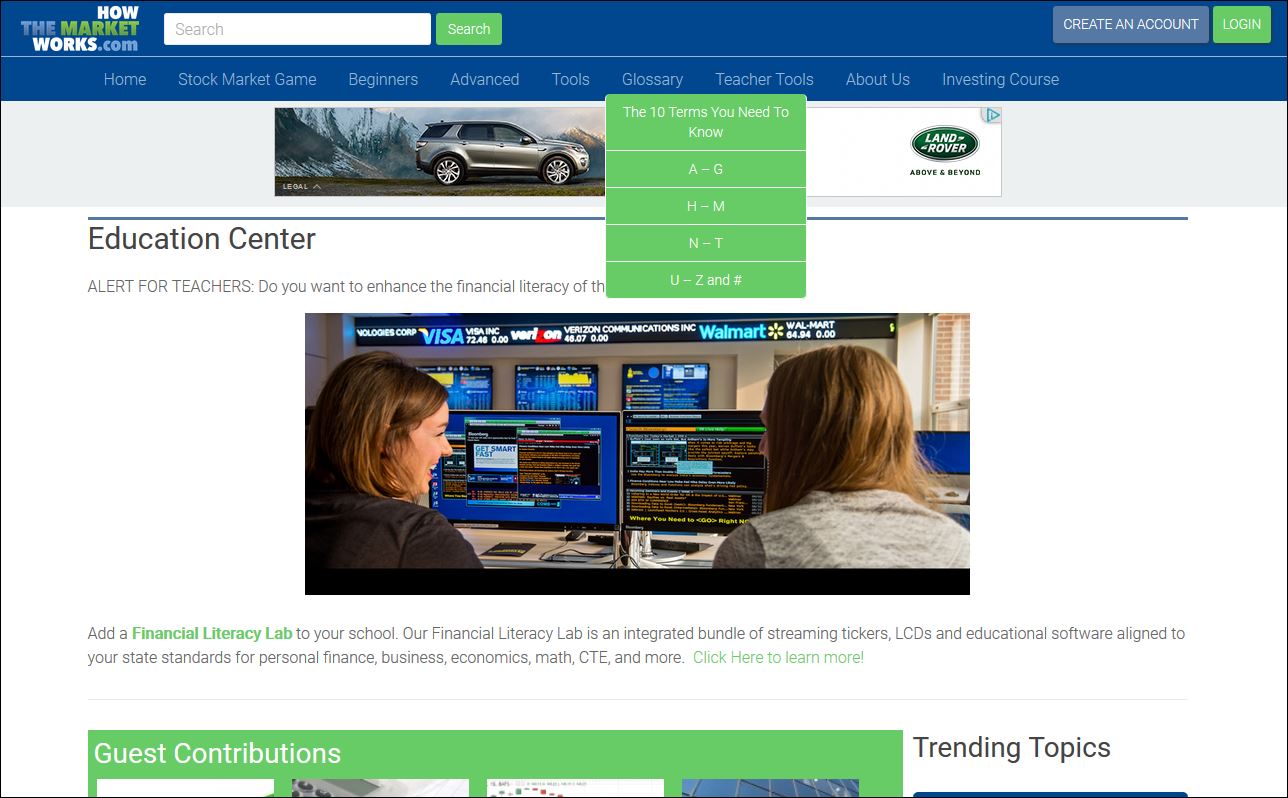Open the Stock Market Game menu
Image resolution: width=1288 pixels, height=798 pixels.
(247, 79)
